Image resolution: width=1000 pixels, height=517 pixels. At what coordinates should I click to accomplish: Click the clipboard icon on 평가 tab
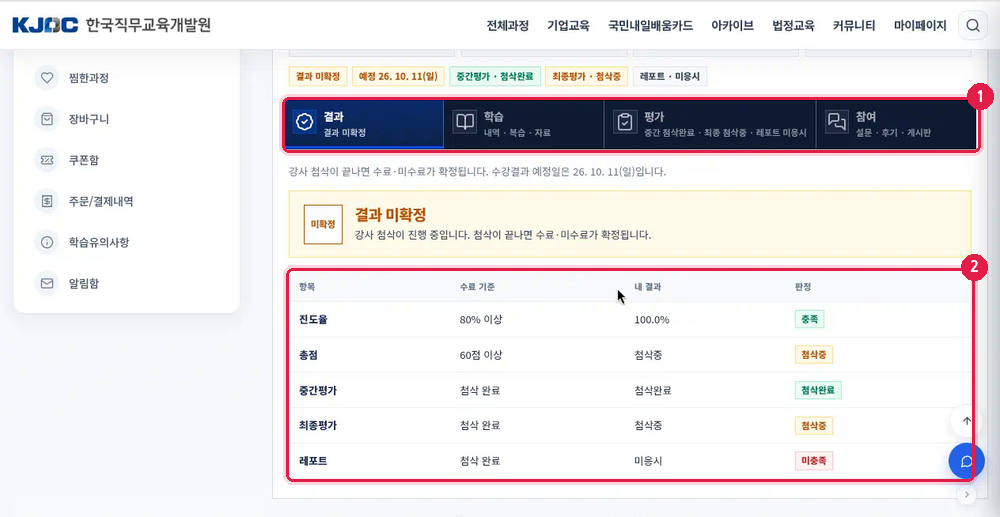626,122
